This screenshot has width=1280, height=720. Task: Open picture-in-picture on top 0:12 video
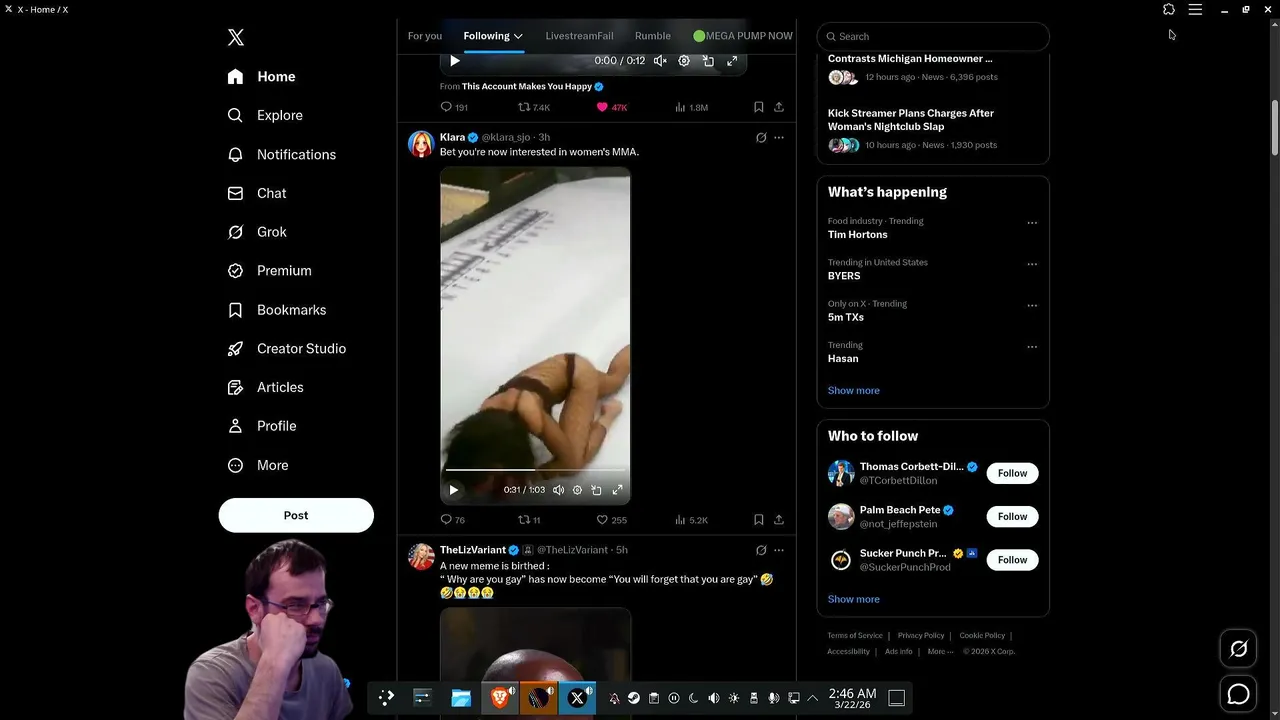[x=708, y=61]
